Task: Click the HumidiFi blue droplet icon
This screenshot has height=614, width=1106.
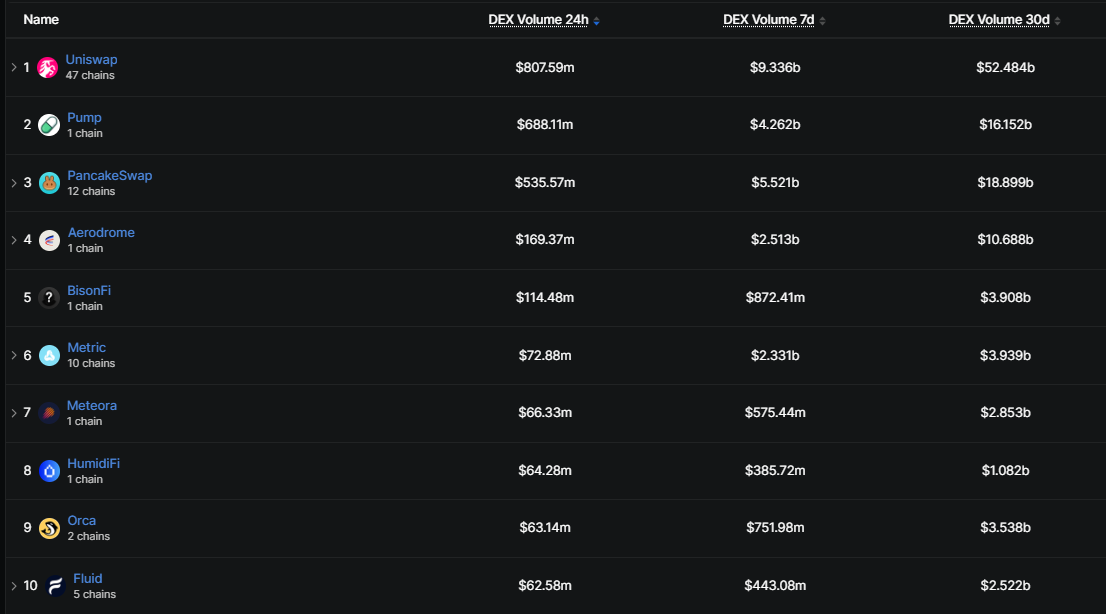Action: pos(49,471)
